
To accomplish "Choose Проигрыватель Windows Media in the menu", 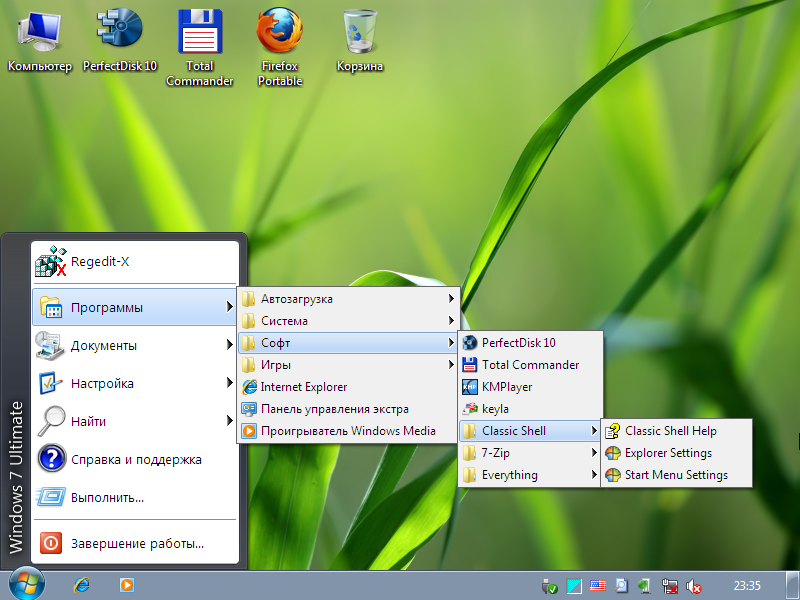I will pyautogui.click(x=348, y=431).
